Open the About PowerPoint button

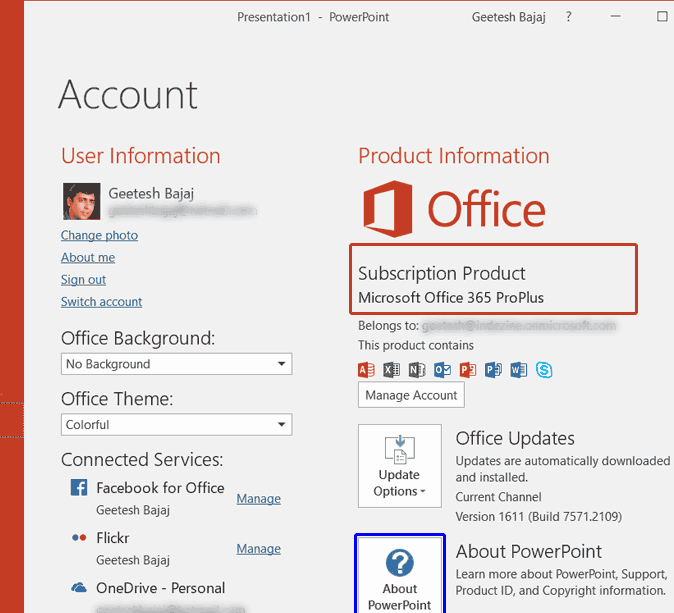coord(400,574)
